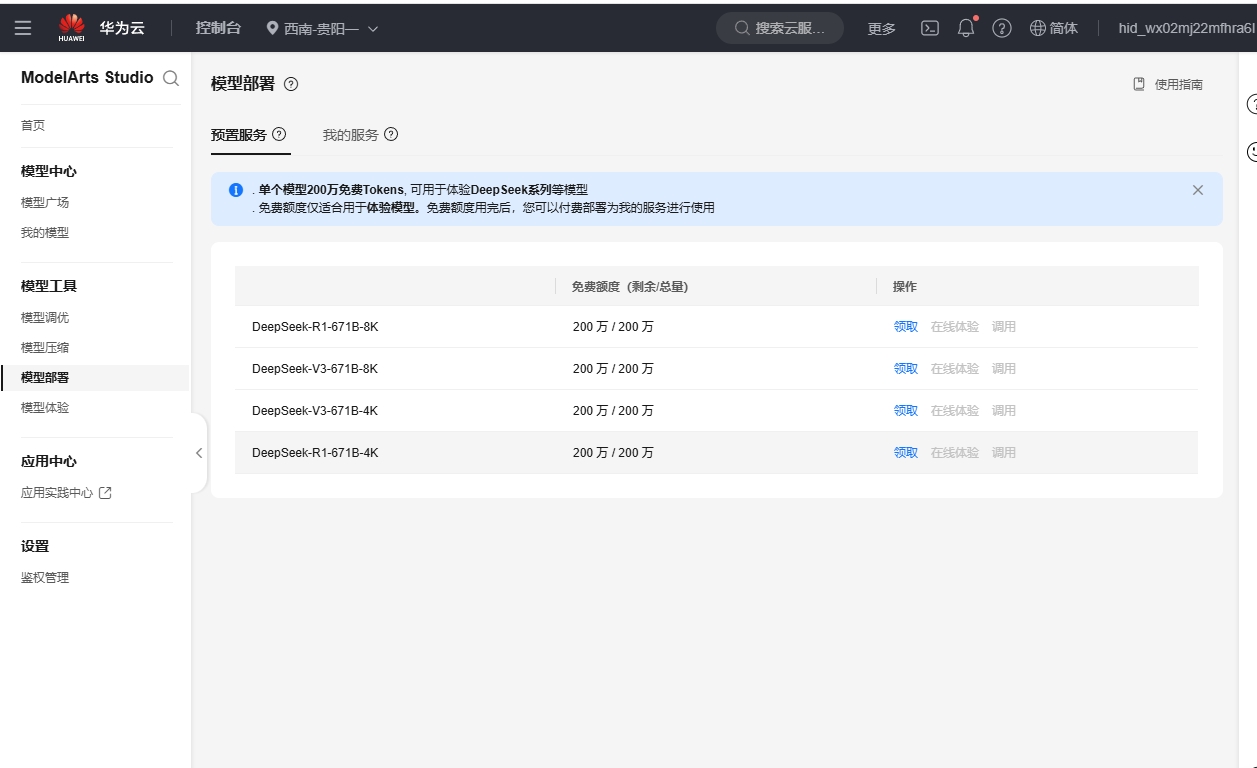Open the notifications bell
1257x768 pixels.
point(966,28)
